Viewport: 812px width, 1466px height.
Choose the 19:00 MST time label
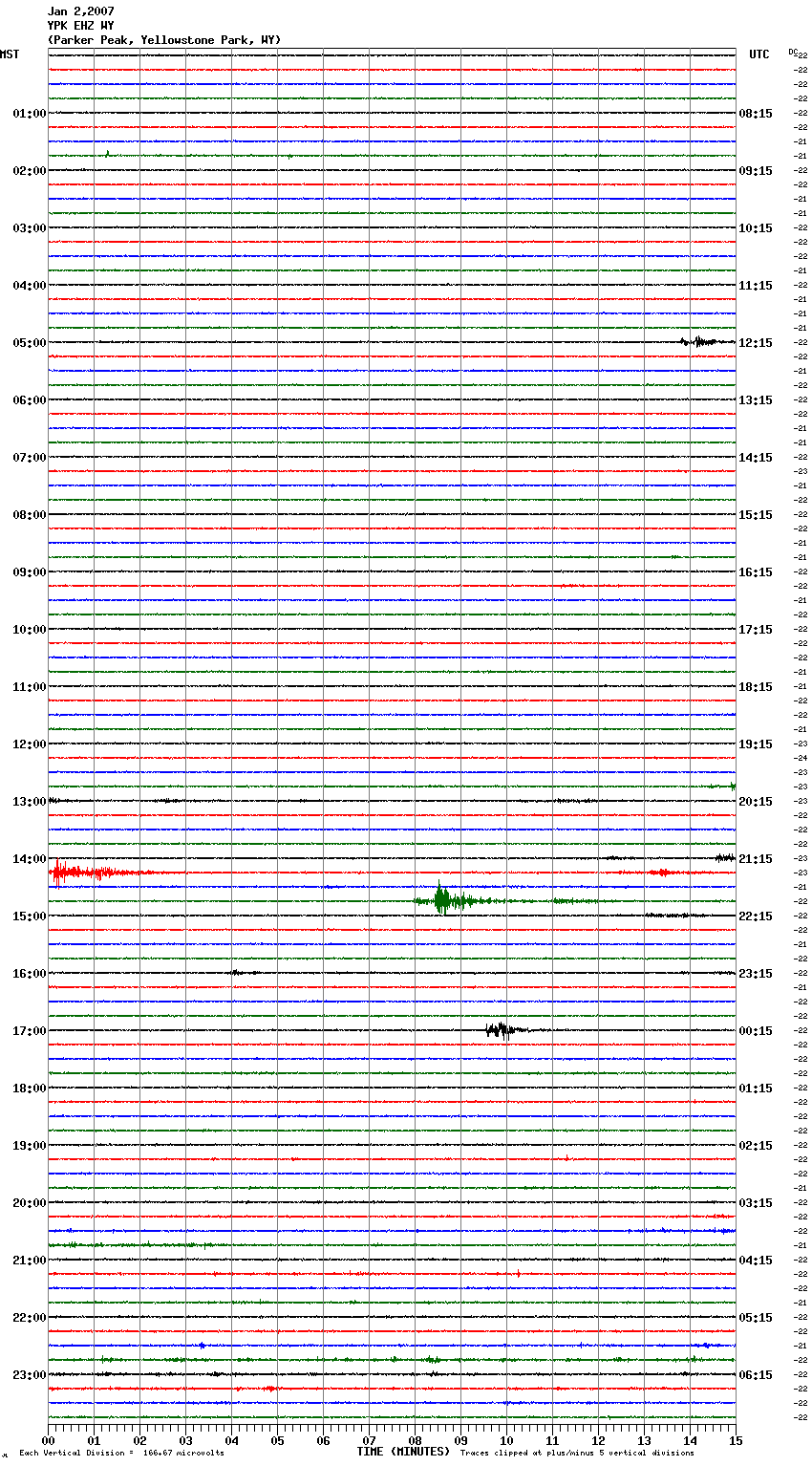[30, 1146]
